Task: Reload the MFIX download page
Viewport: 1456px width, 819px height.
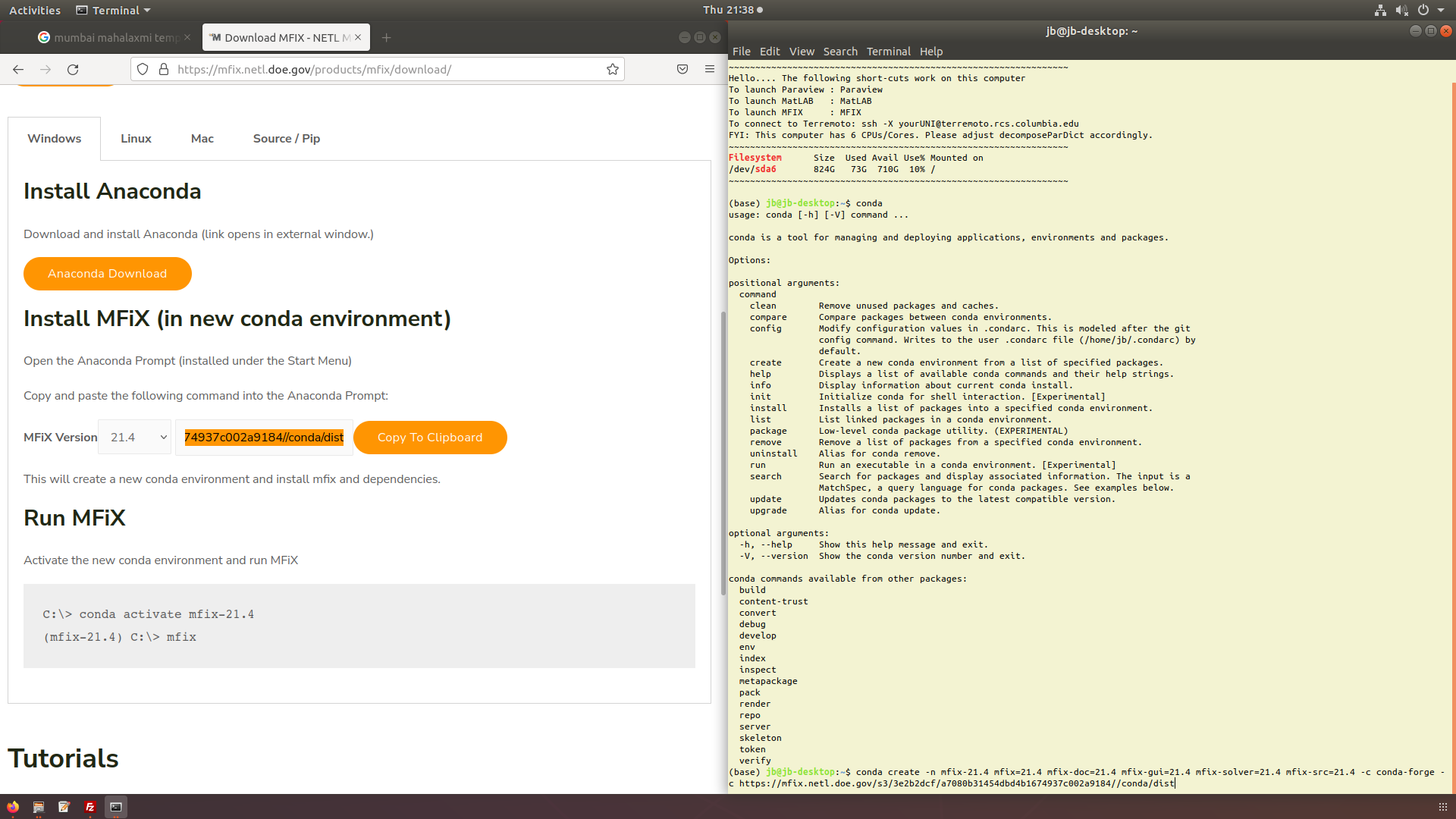Action: pos(73,70)
